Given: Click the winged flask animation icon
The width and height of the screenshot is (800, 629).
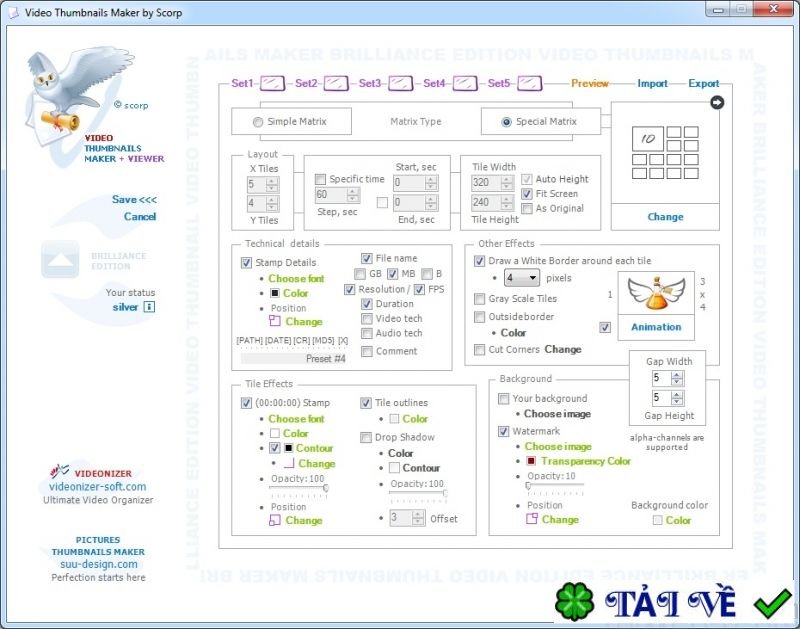Looking at the screenshot, I should tap(656, 293).
